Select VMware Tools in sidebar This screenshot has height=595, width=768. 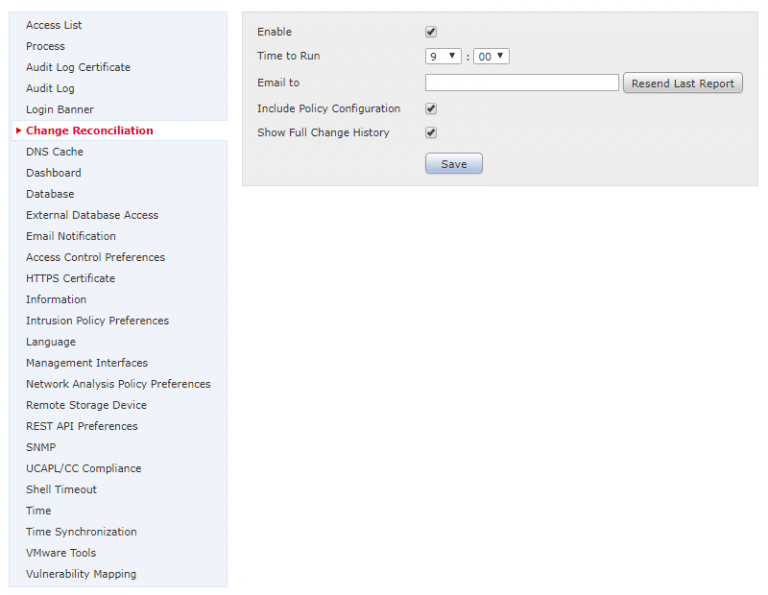[x=61, y=552]
